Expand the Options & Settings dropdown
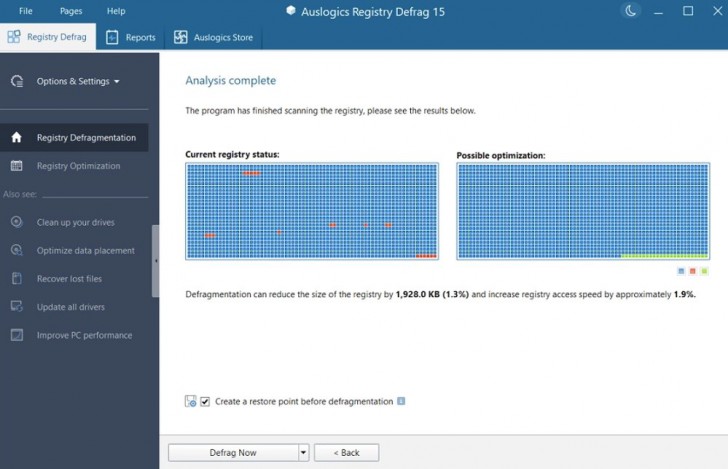The height and width of the screenshot is (469, 728). (78, 81)
